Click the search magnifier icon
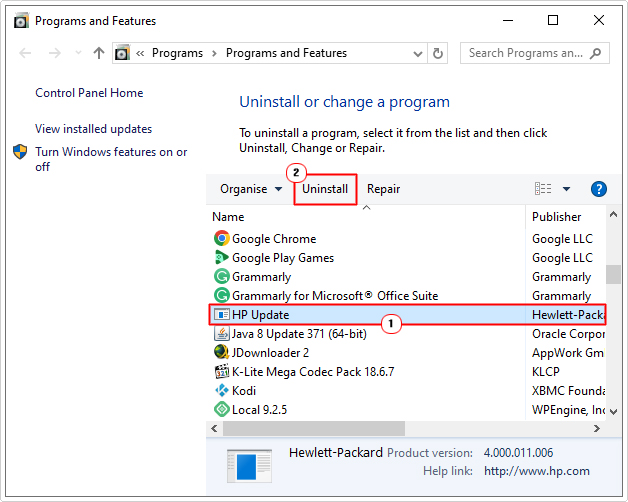 [x=596, y=53]
